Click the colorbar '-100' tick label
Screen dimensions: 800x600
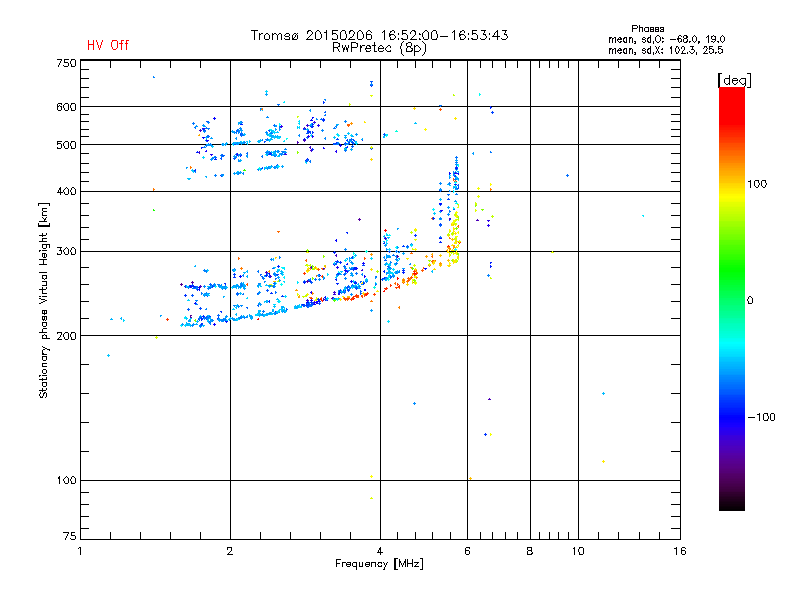[x=761, y=417]
